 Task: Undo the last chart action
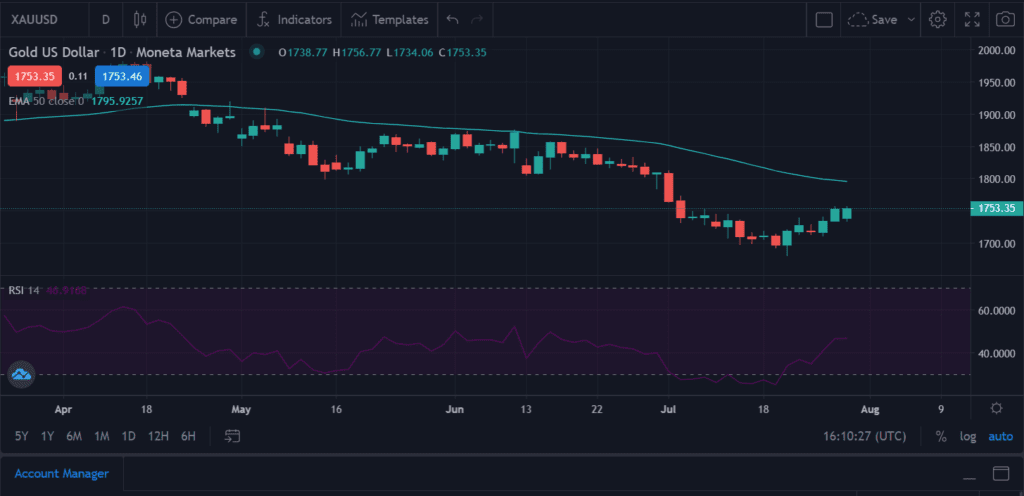(x=452, y=20)
